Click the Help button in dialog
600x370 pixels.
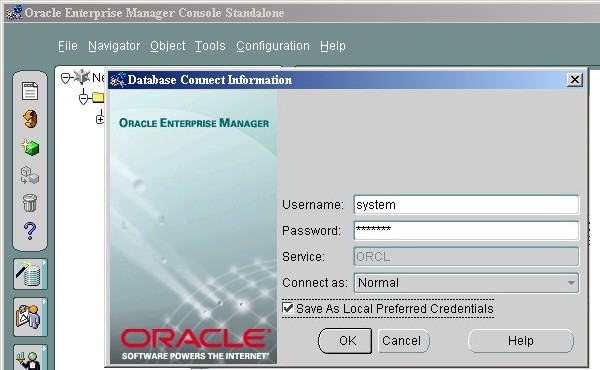[521, 341]
